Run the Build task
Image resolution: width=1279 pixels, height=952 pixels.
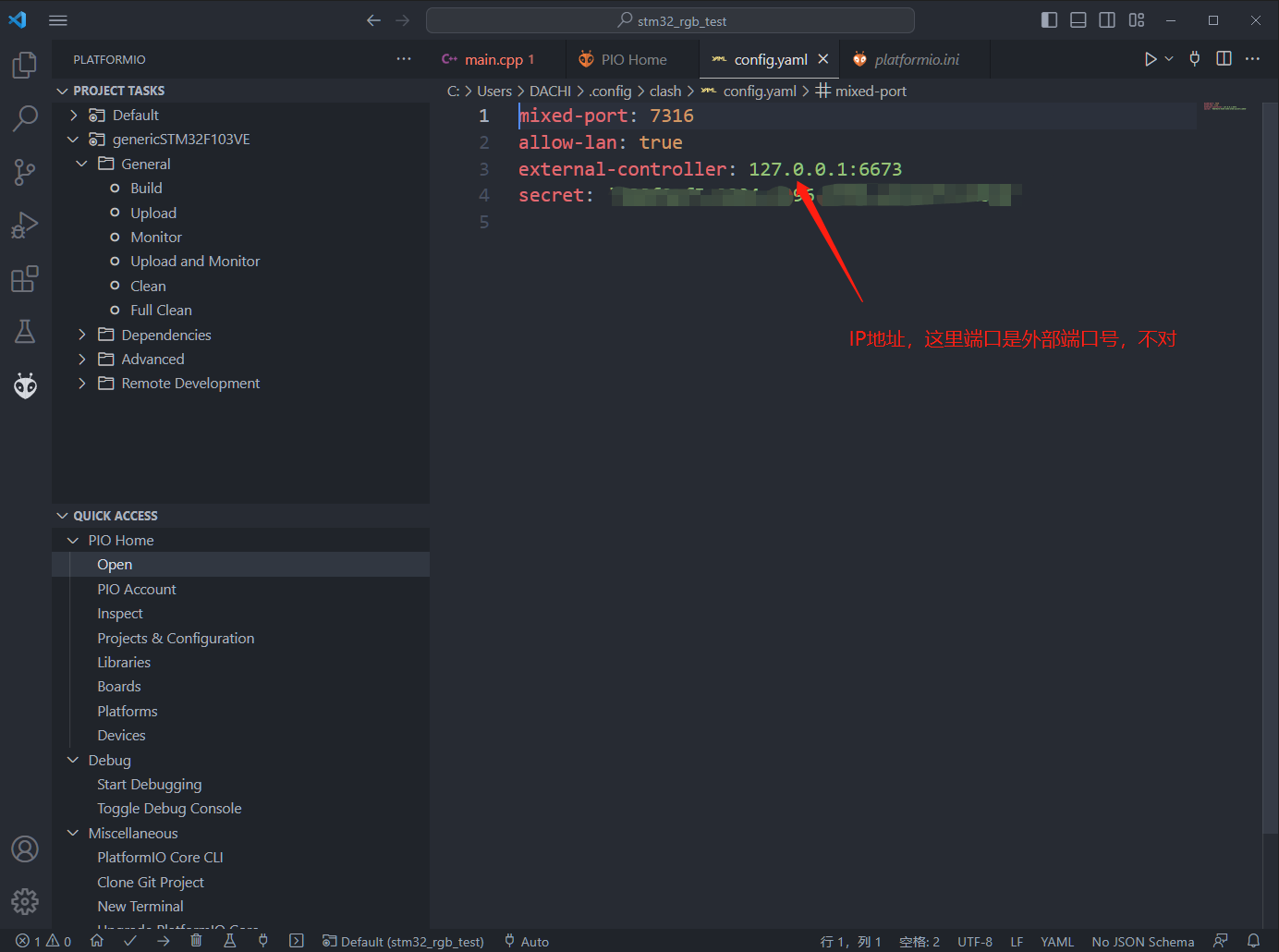point(240,188)
